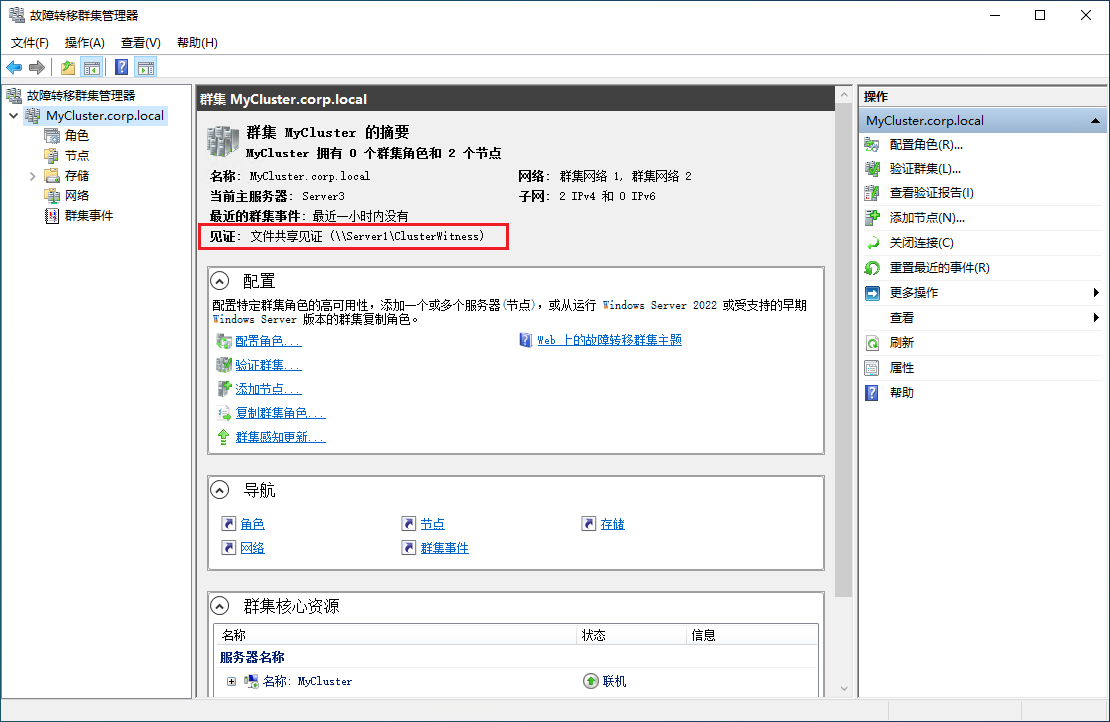
Task: Click the 复制群集角色 icon
Action: 224,413
